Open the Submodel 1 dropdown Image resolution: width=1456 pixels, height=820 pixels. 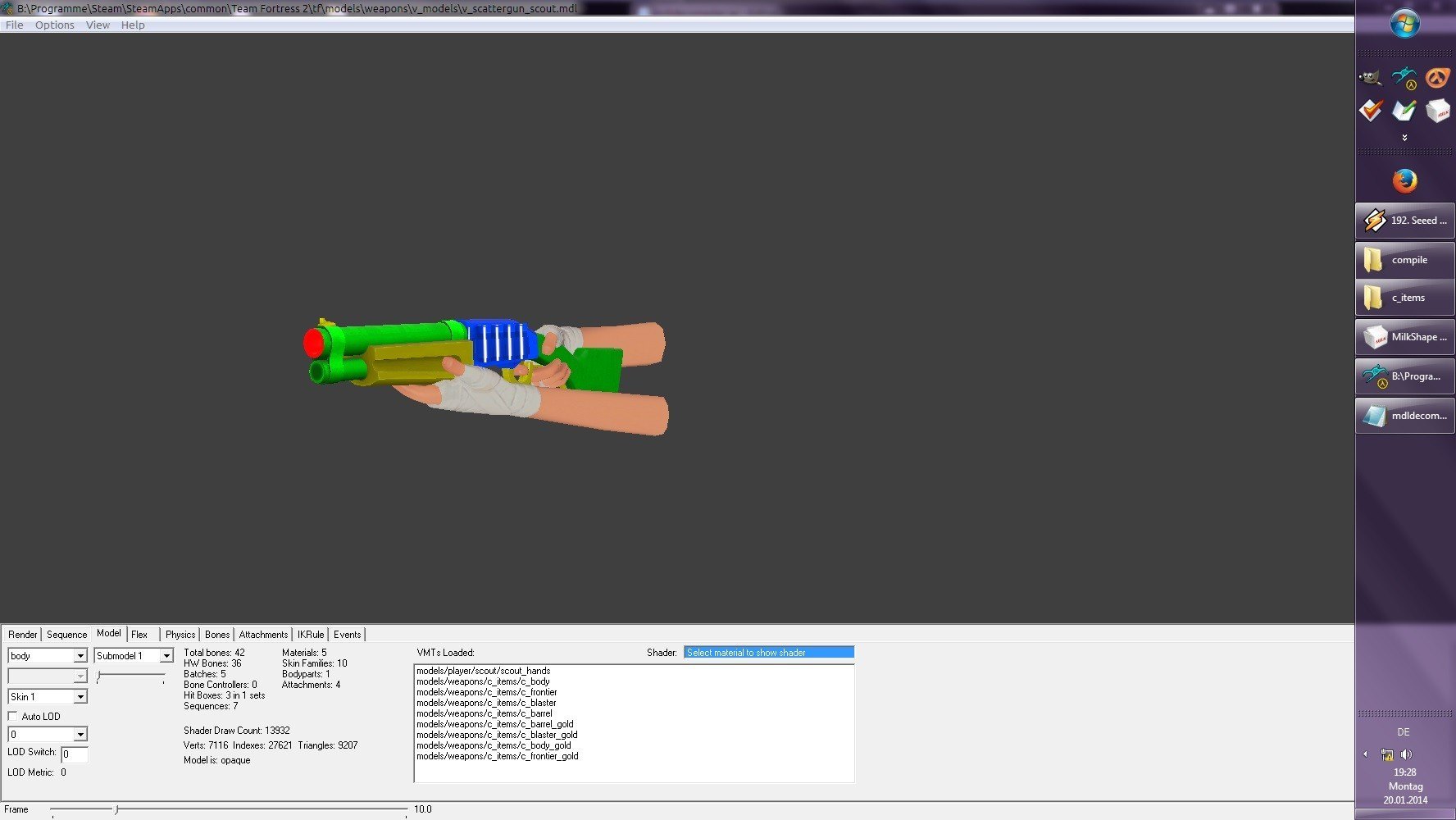(166, 656)
